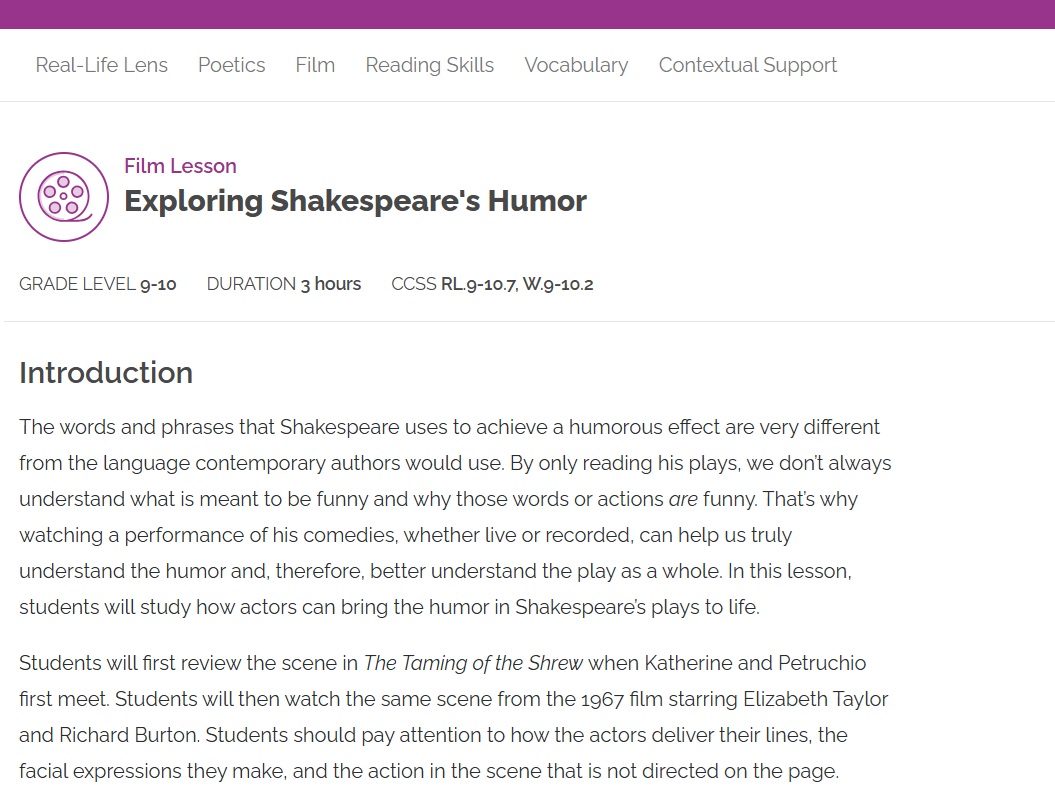Click the film reel lesson icon
The width and height of the screenshot is (1055, 796).
tap(64, 197)
